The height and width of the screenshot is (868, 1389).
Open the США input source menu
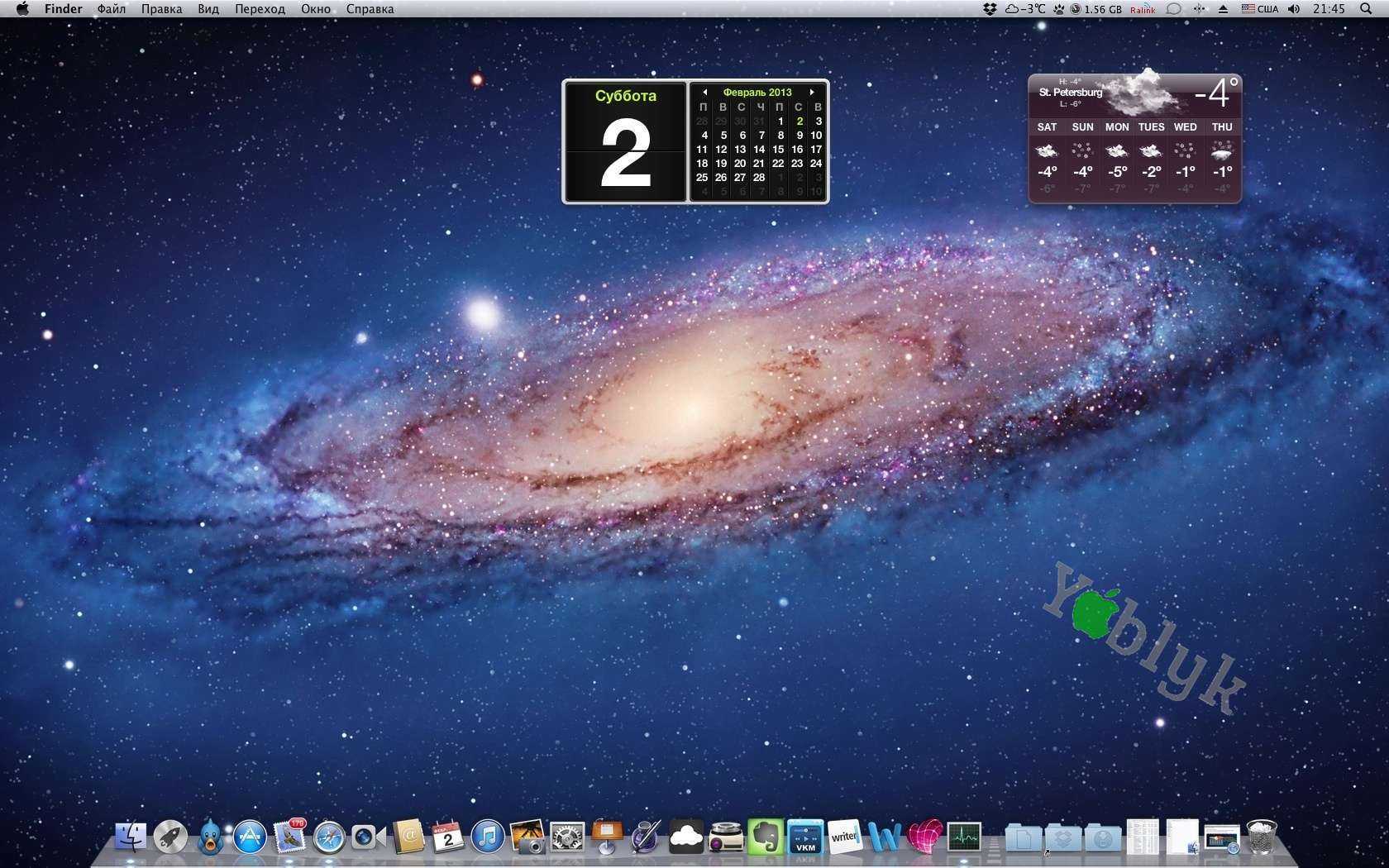pos(1259,9)
